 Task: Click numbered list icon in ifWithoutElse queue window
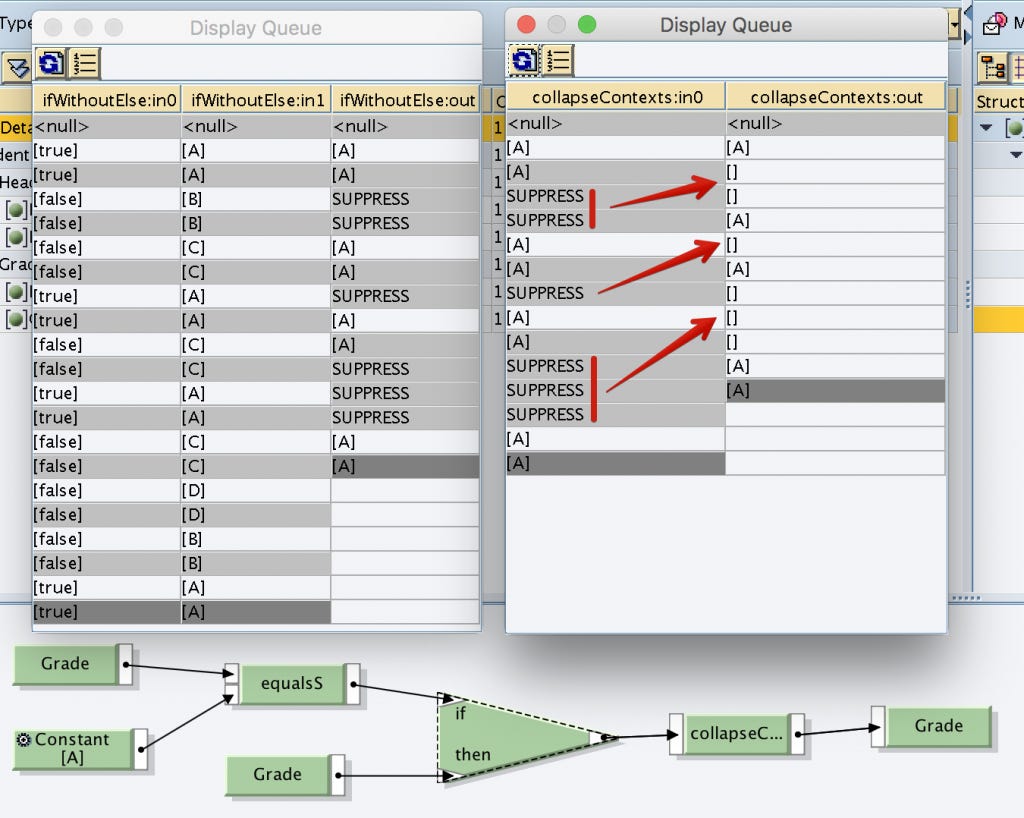coord(84,64)
